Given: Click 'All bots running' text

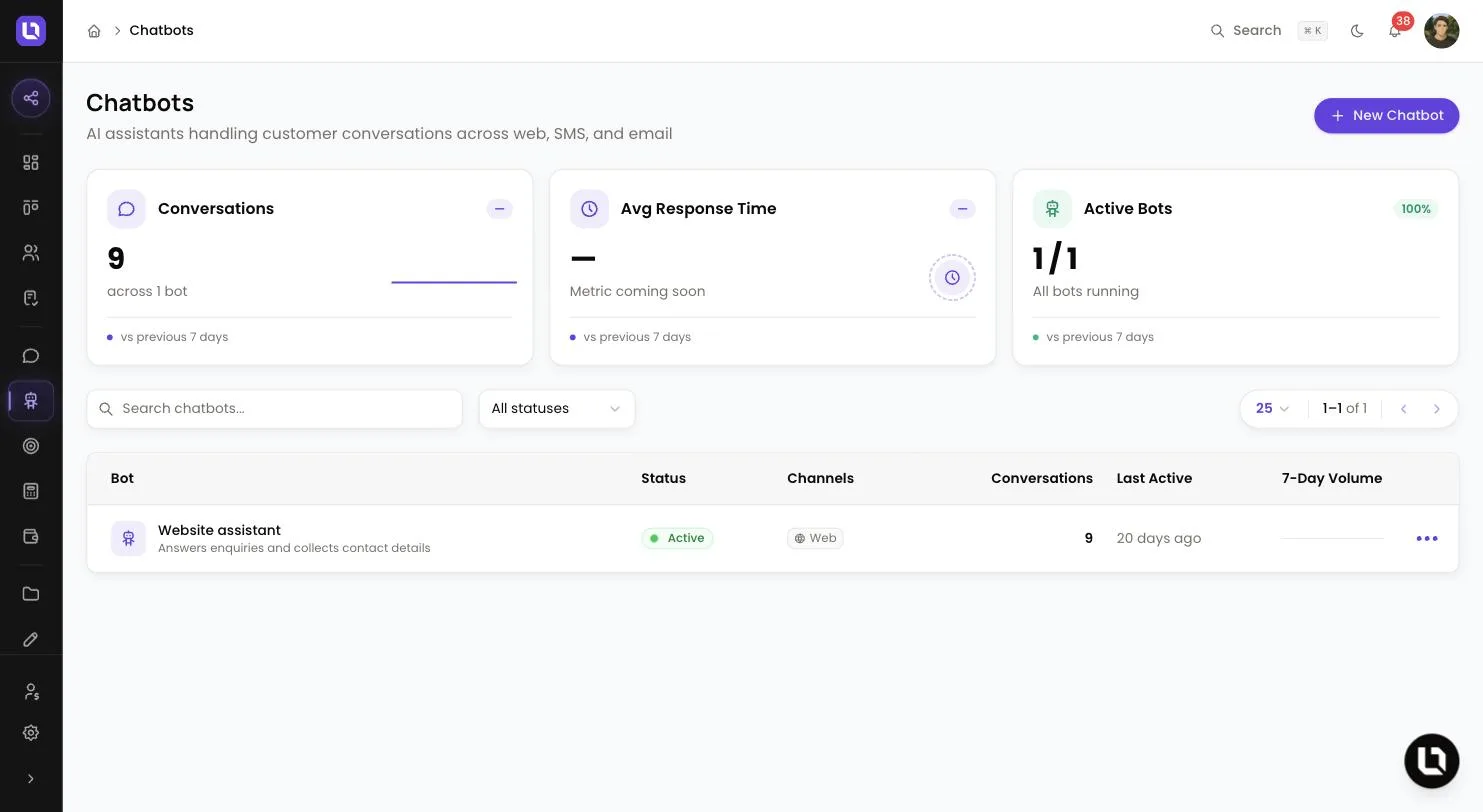Looking at the screenshot, I should point(1086,291).
